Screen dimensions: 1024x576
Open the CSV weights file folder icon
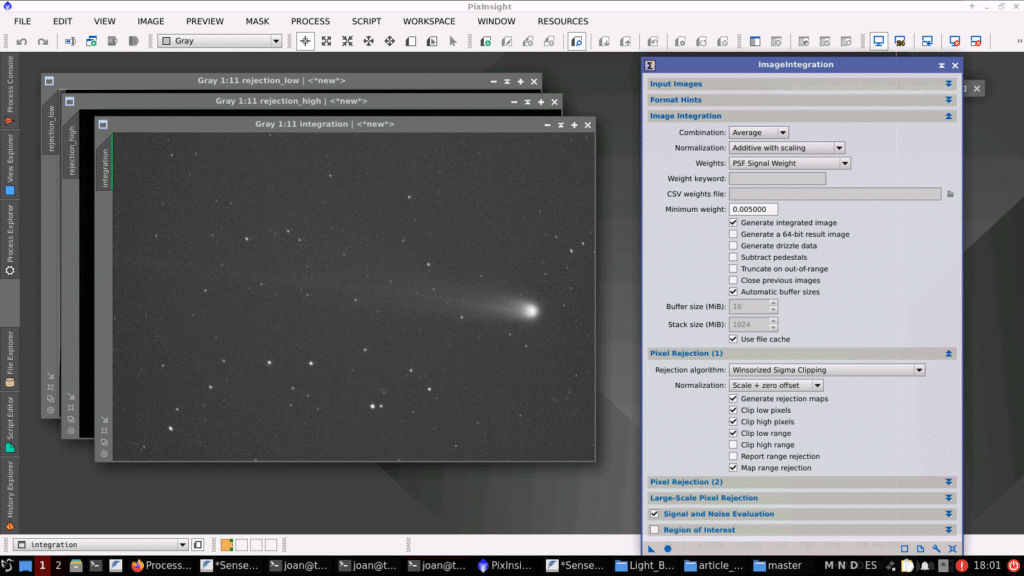[x=951, y=194]
